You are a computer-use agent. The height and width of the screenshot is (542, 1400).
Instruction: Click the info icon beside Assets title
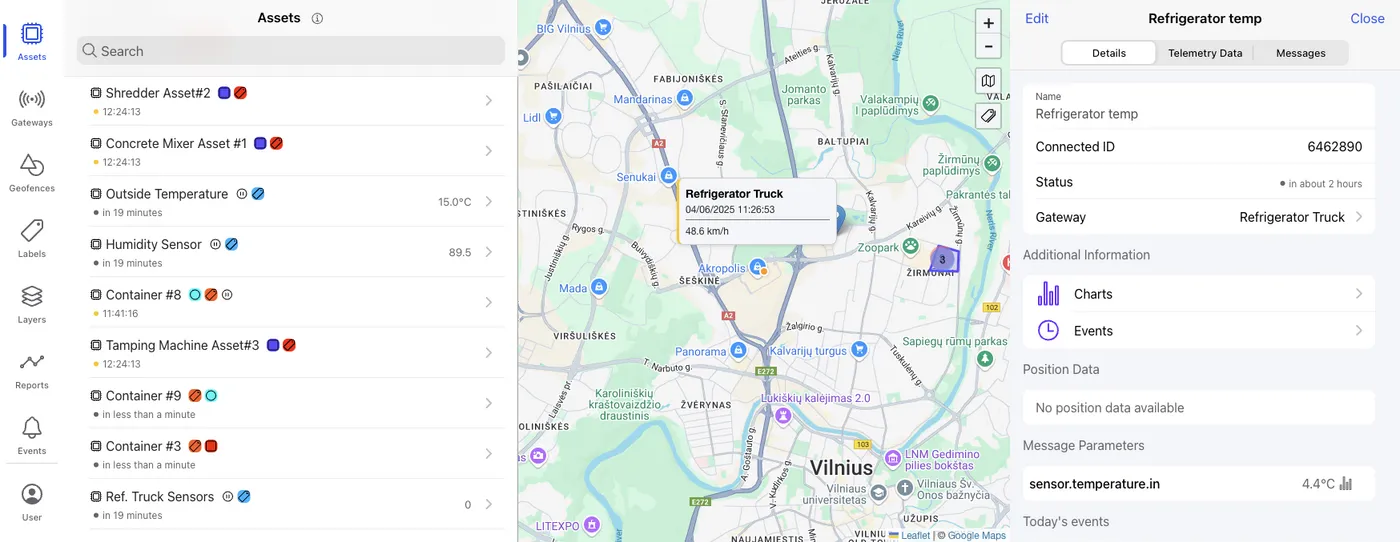317,18
